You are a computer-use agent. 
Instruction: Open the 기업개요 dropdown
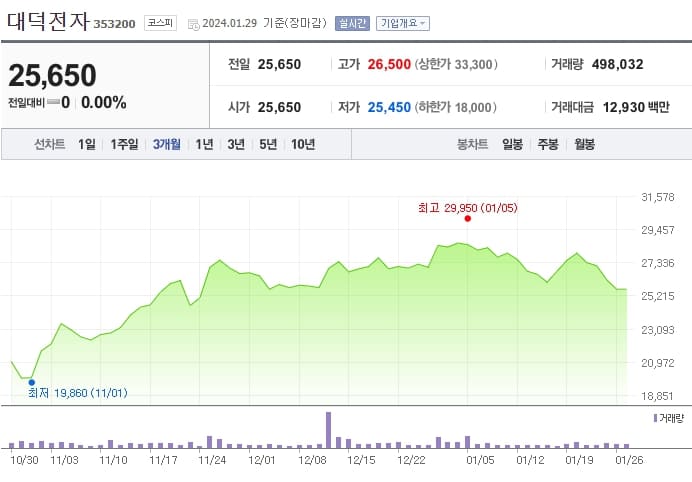tap(402, 23)
